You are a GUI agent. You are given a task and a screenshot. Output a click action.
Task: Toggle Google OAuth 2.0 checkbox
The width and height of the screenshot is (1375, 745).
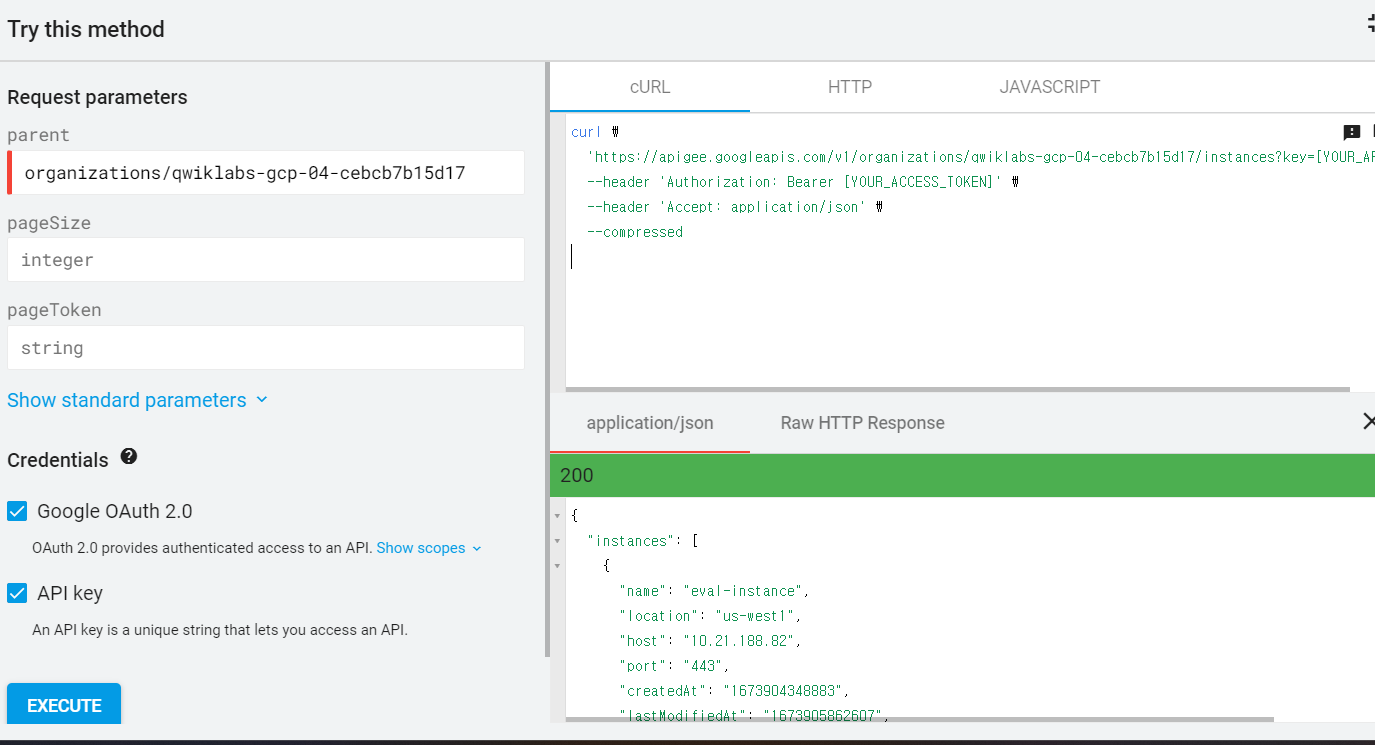click(17, 511)
